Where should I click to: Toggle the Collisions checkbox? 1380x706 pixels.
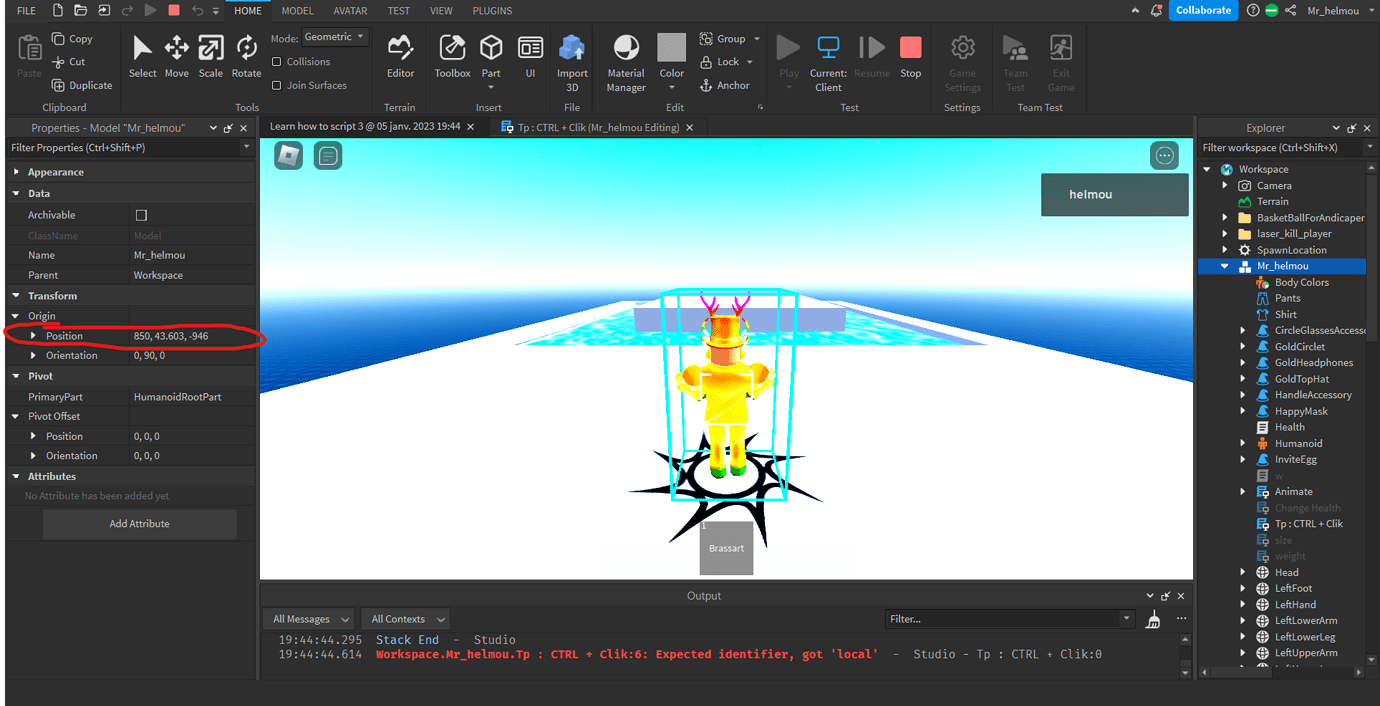pyautogui.click(x=277, y=61)
